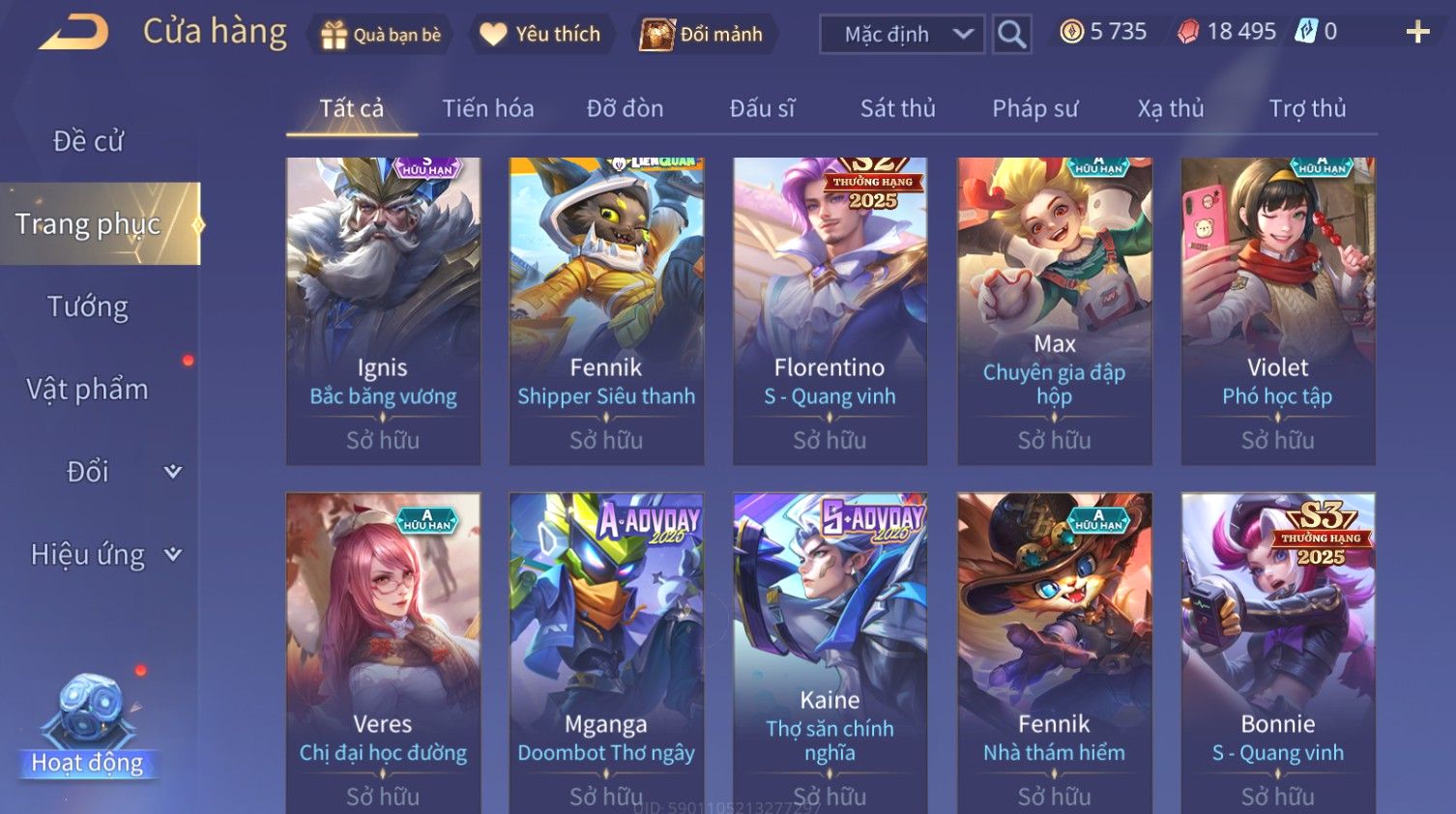
Task: Click the red gem currency icon
Action: (1187, 32)
